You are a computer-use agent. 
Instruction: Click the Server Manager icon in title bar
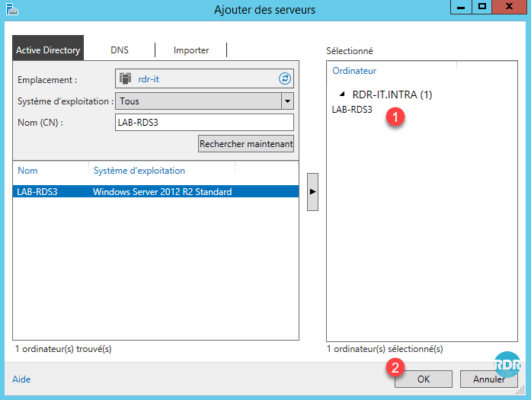(x=12, y=9)
